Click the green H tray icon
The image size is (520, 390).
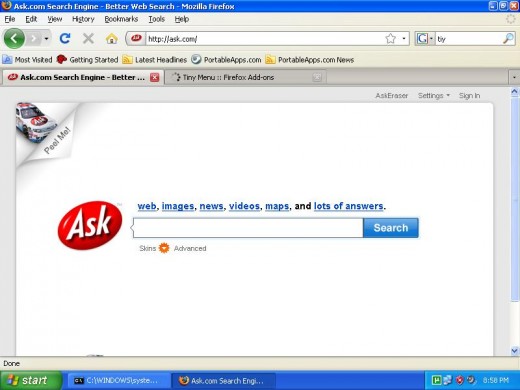[x=436, y=380]
